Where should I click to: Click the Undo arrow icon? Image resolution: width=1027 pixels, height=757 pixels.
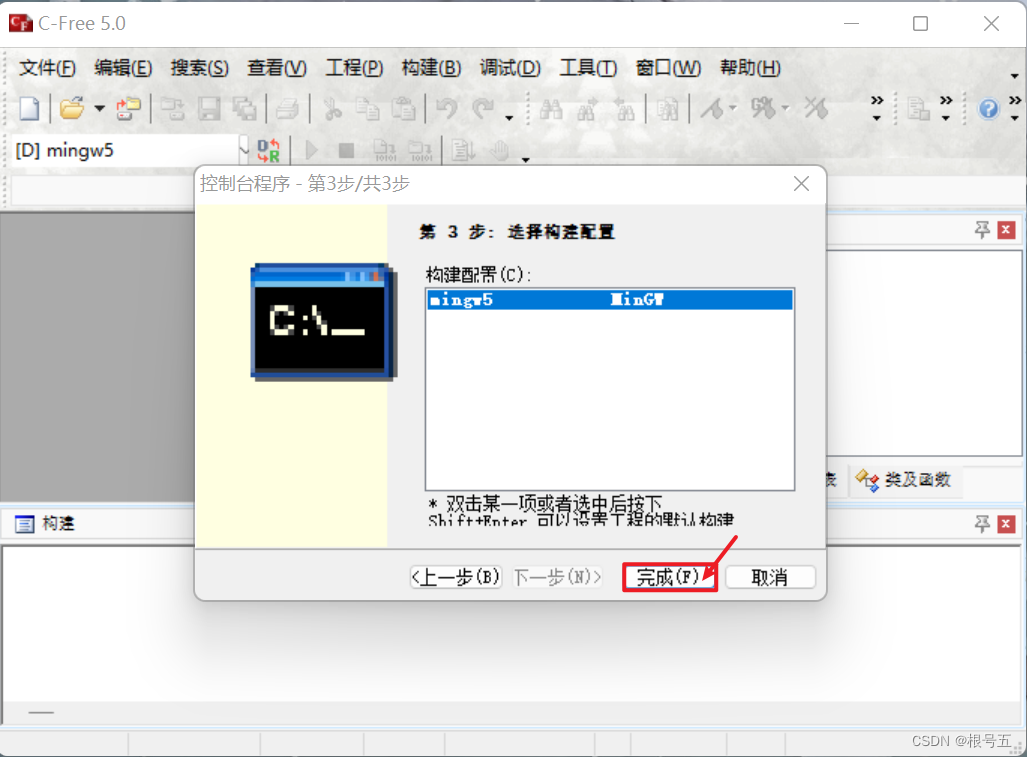446,108
